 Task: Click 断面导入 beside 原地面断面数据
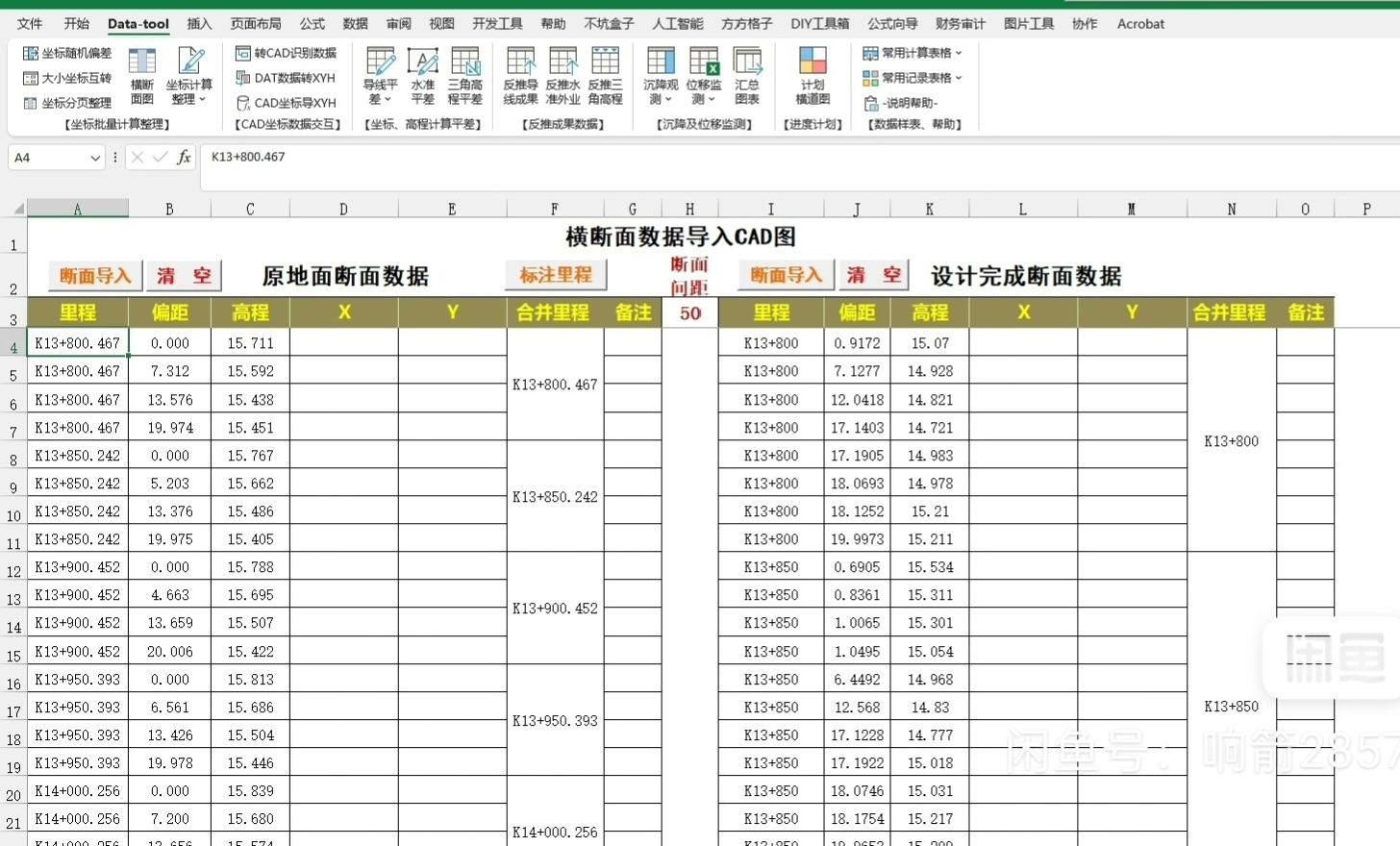95,276
